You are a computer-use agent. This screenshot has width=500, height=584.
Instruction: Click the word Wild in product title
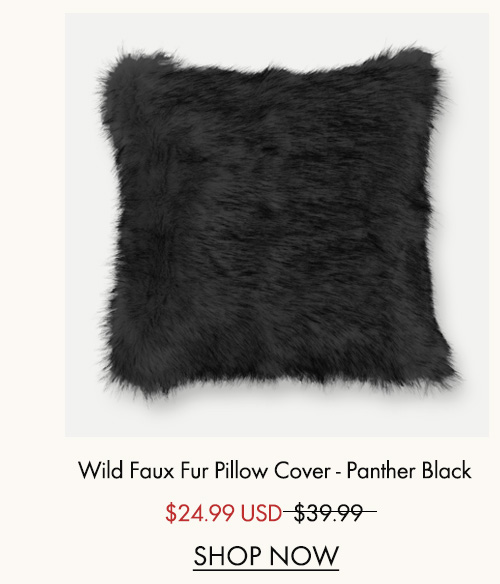(x=100, y=470)
